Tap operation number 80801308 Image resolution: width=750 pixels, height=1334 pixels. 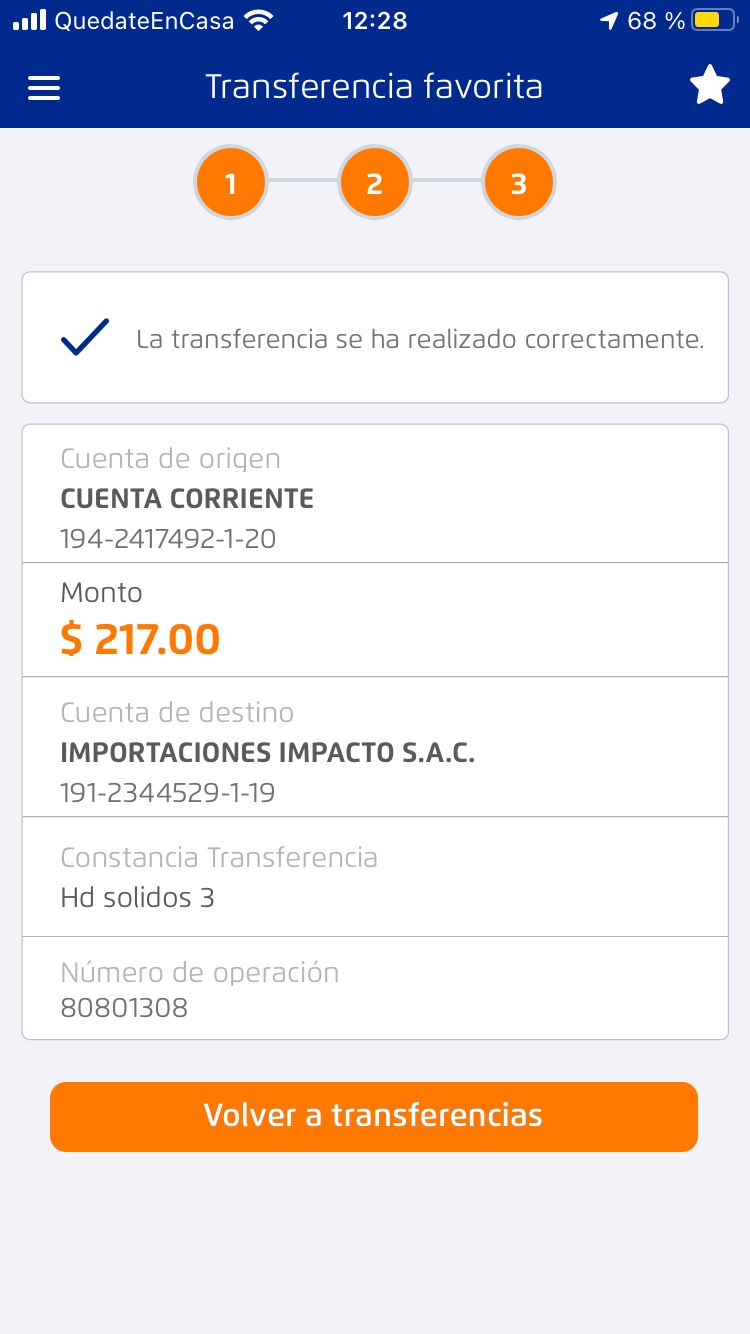[x=124, y=1007]
